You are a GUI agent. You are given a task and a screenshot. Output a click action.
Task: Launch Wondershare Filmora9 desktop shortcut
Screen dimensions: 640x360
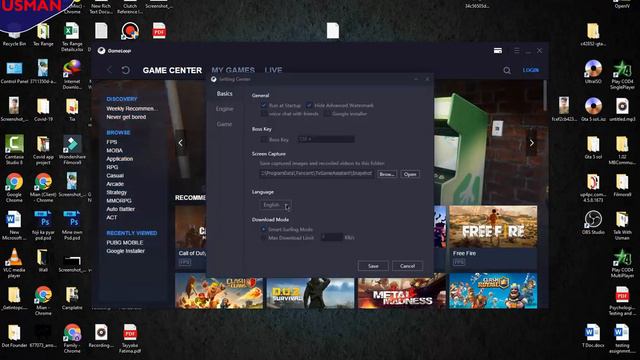tap(72, 150)
